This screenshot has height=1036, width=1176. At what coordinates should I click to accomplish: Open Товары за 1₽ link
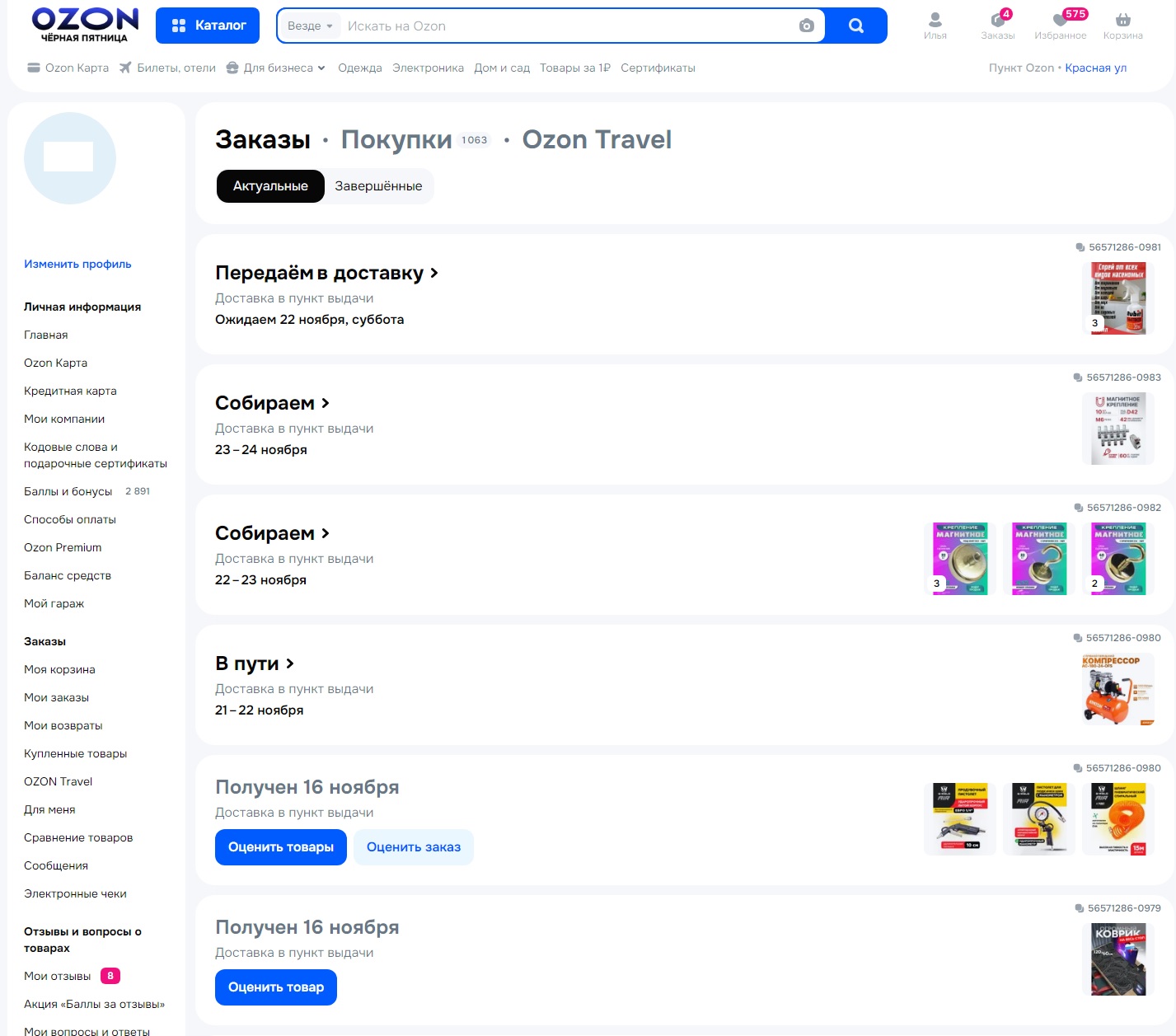pyautogui.click(x=575, y=68)
